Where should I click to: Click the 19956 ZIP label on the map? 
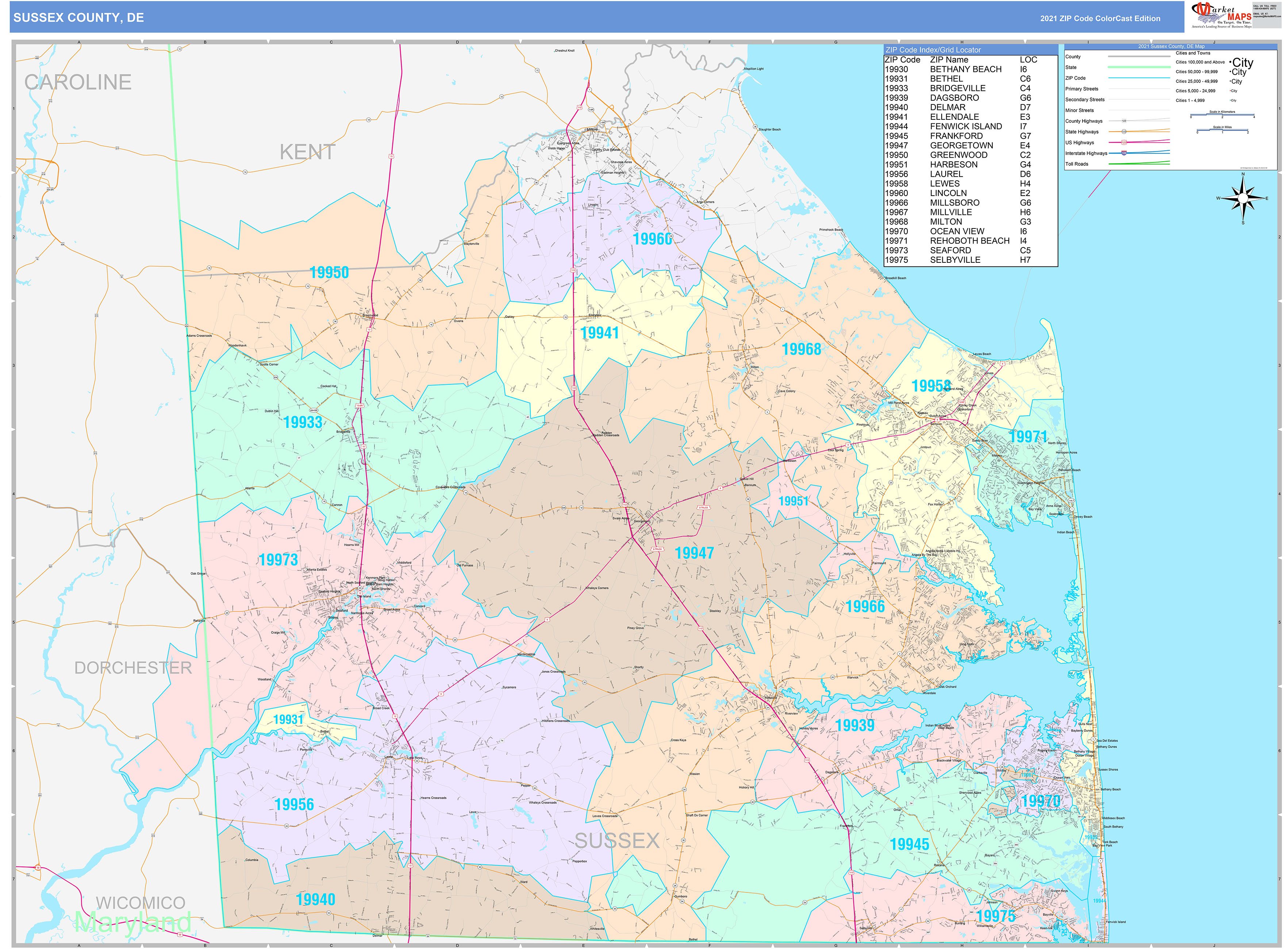(x=294, y=804)
